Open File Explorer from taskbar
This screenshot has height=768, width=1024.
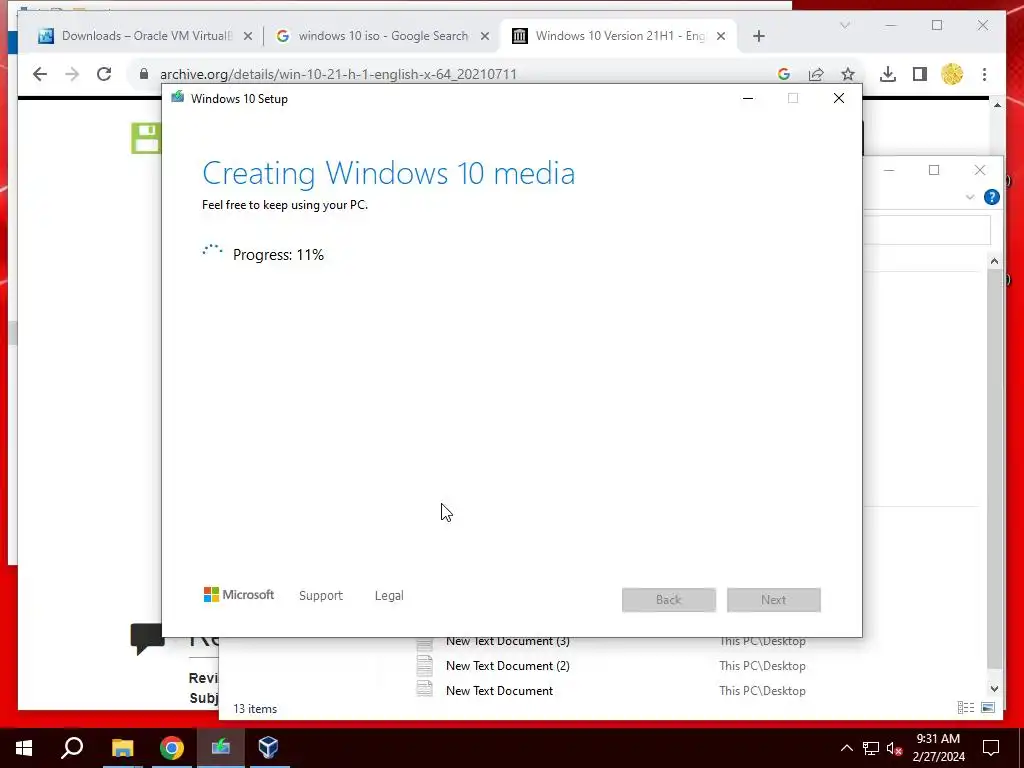click(x=122, y=748)
